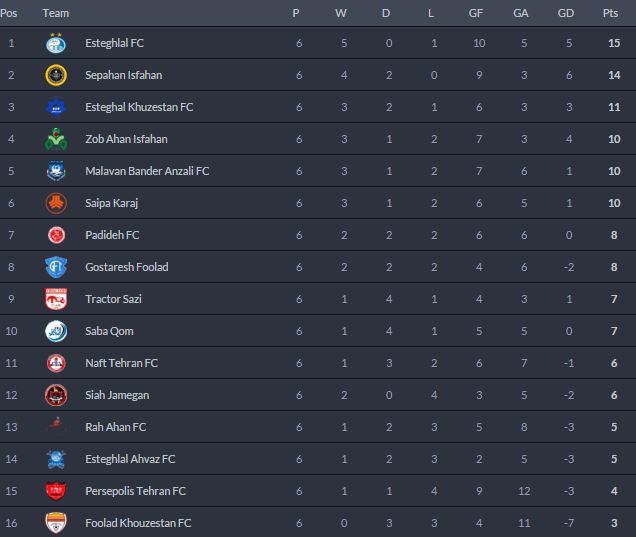Open the Naft Tehran FC team link

(122, 363)
